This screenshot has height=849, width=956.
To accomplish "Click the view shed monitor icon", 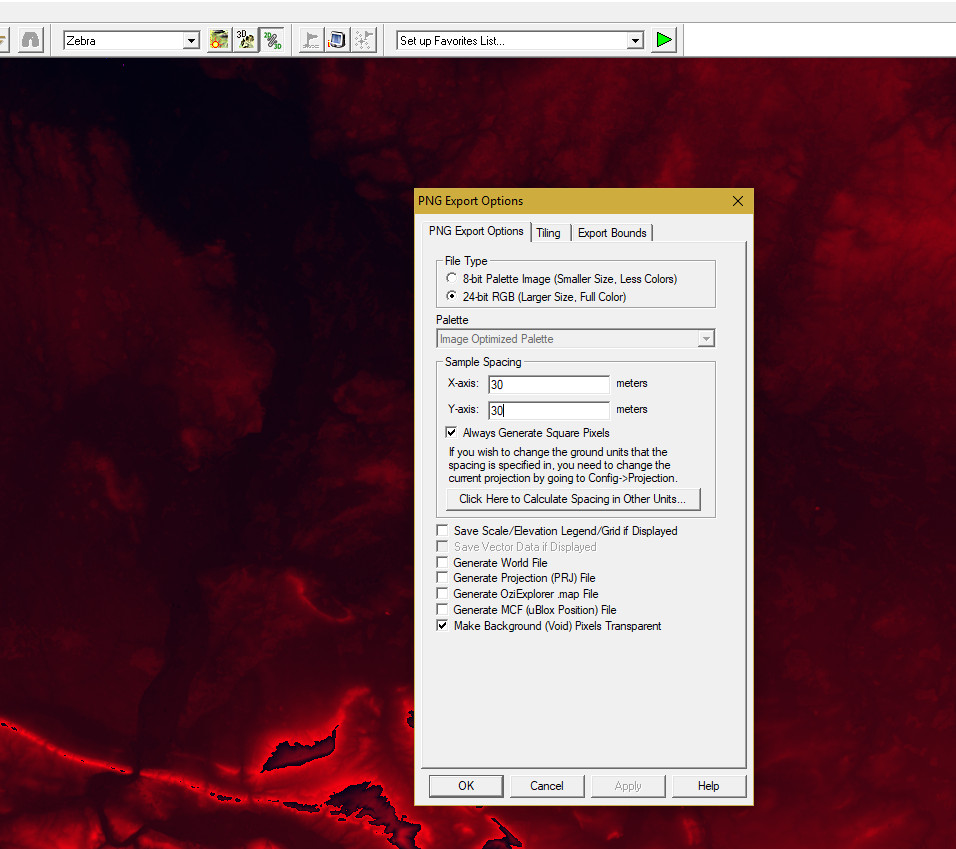I will (337, 40).
